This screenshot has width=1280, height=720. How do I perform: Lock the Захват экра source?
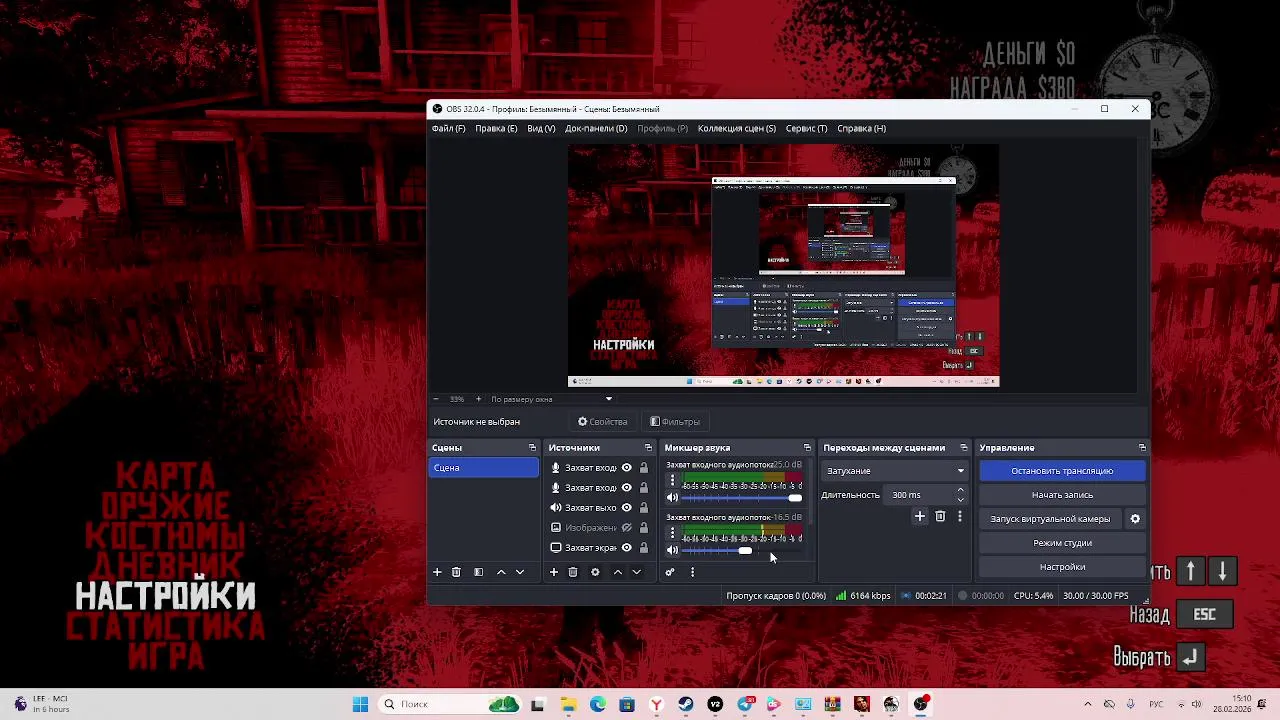pos(644,548)
